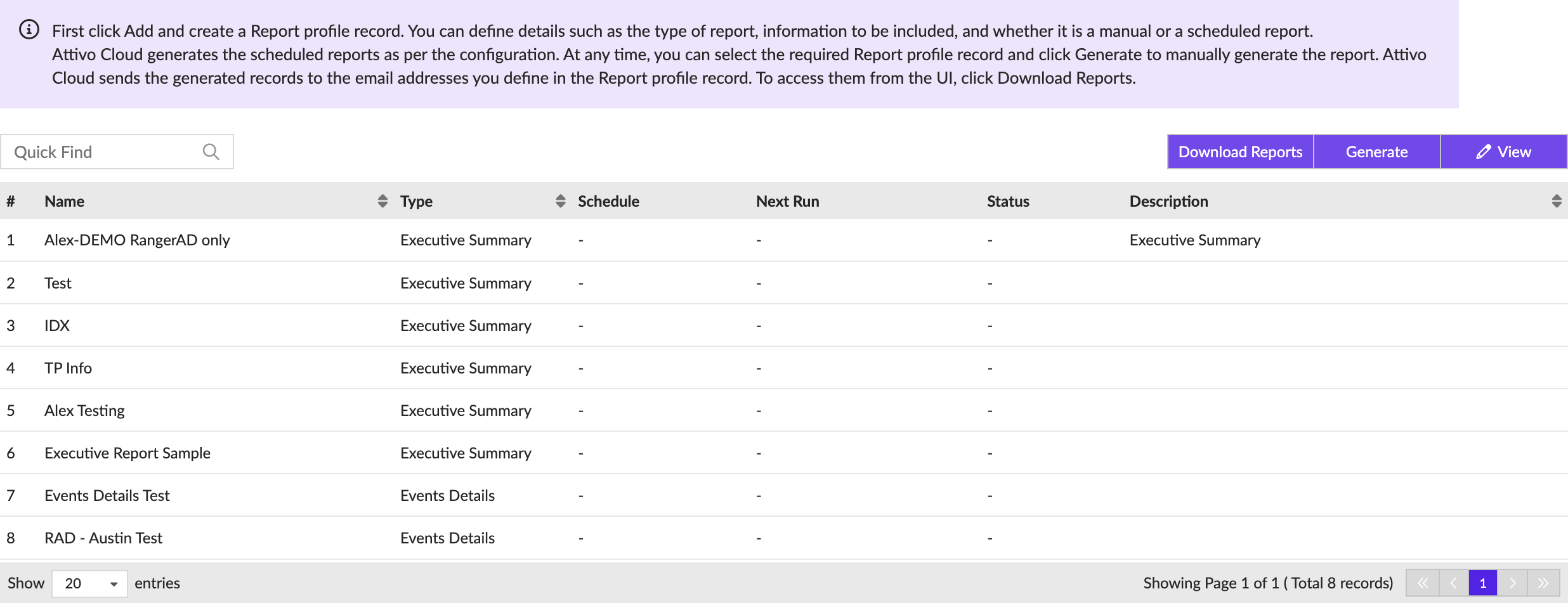Screen dimensions: 1568x603
Task: Go to the previous page arrow
Action: click(x=1453, y=583)
